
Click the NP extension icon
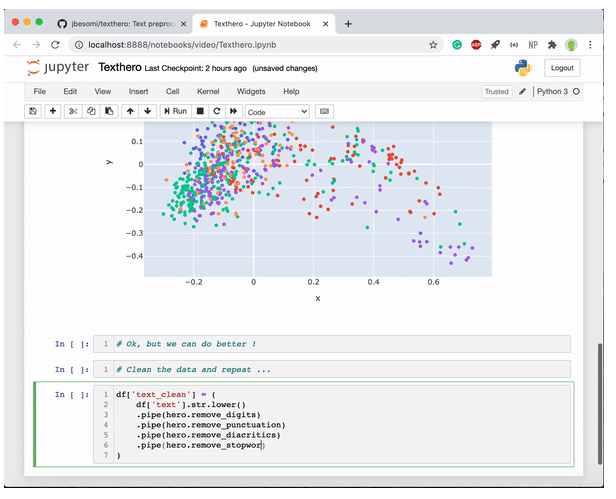pos(533,45)
